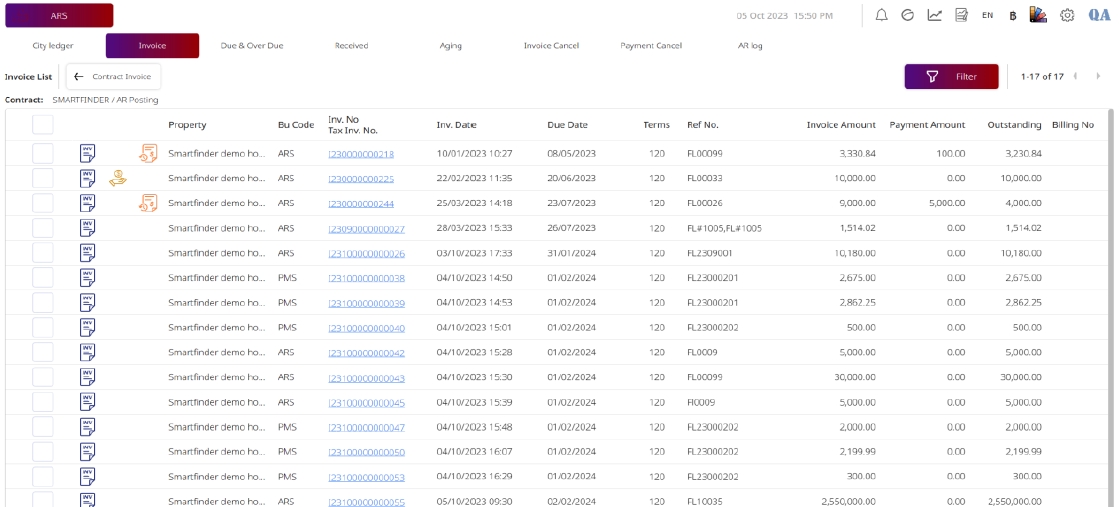Screen dimensions: 1119x507
Task: Tick checkbox for invoice I230000000218 row
Action: coord(42,153)
